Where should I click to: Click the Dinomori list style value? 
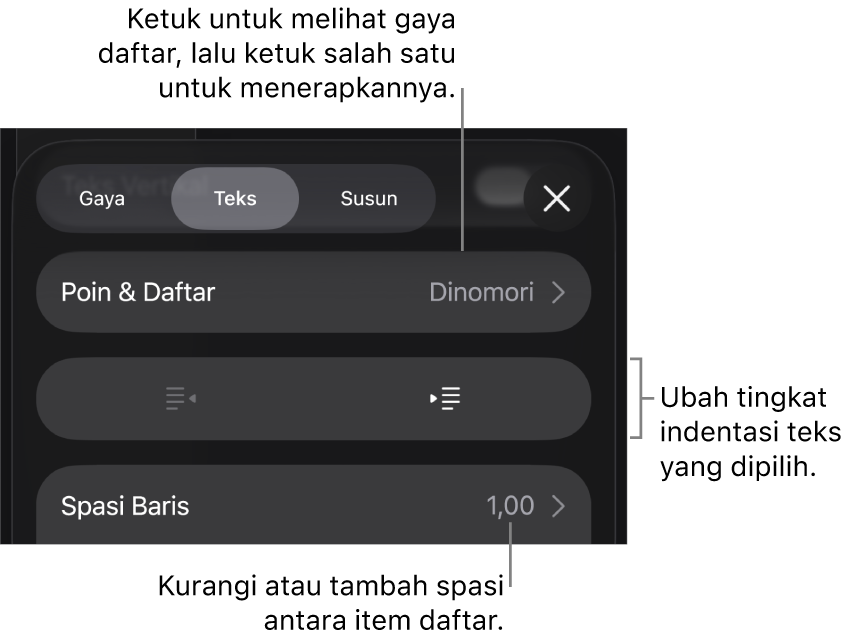(481, 293)
